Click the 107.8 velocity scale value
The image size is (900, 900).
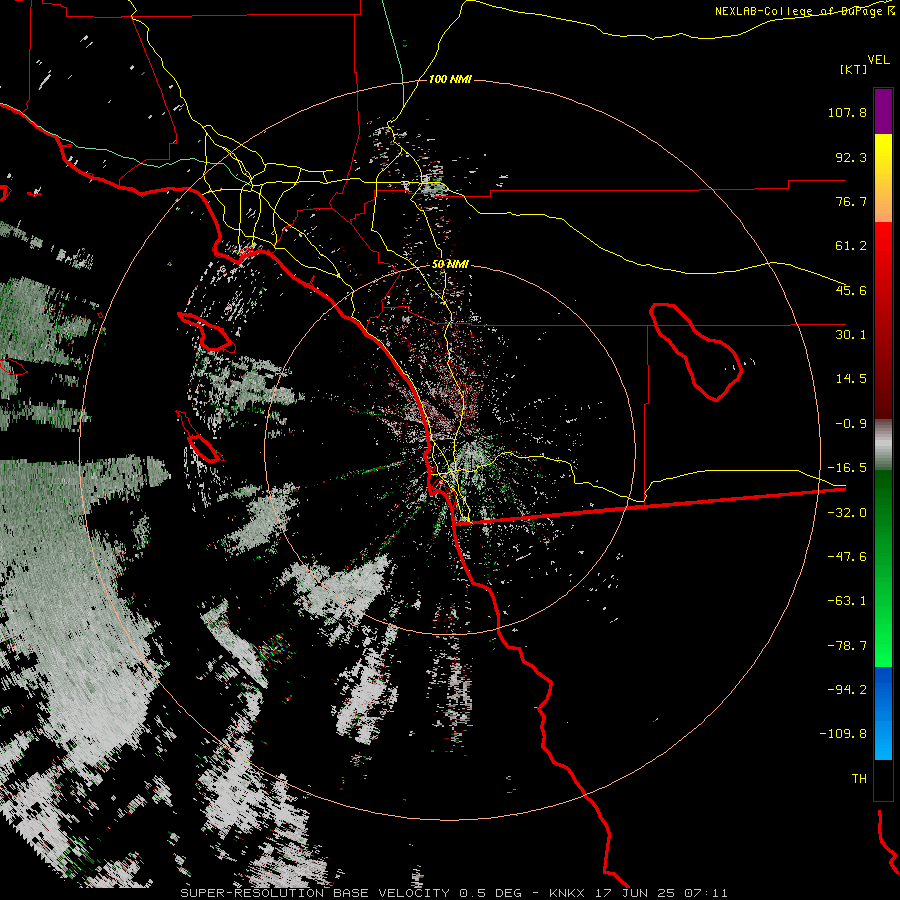[x=847, y=112]
